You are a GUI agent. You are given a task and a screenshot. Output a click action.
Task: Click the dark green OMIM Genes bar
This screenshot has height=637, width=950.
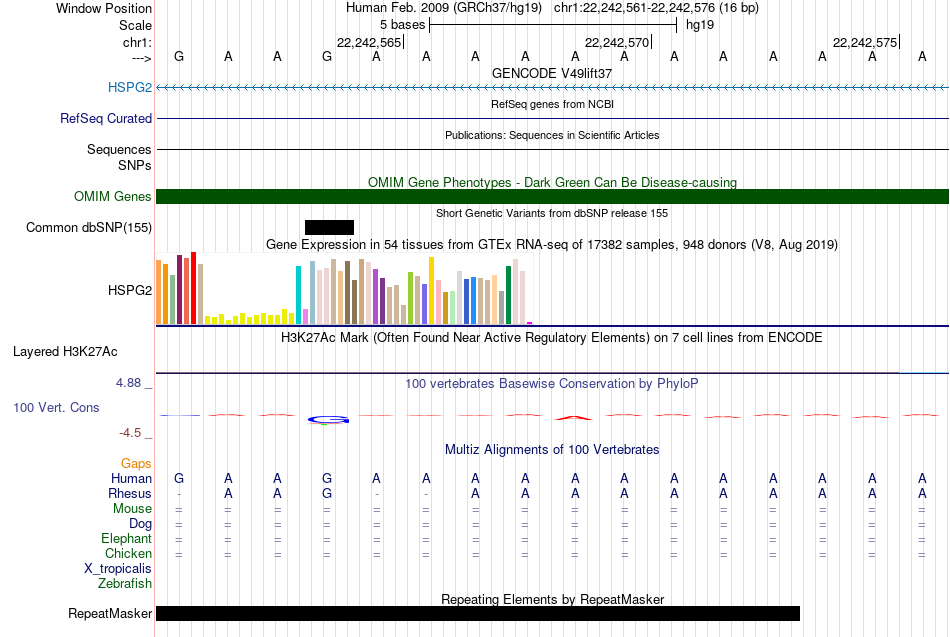click(x=552, y=196)
